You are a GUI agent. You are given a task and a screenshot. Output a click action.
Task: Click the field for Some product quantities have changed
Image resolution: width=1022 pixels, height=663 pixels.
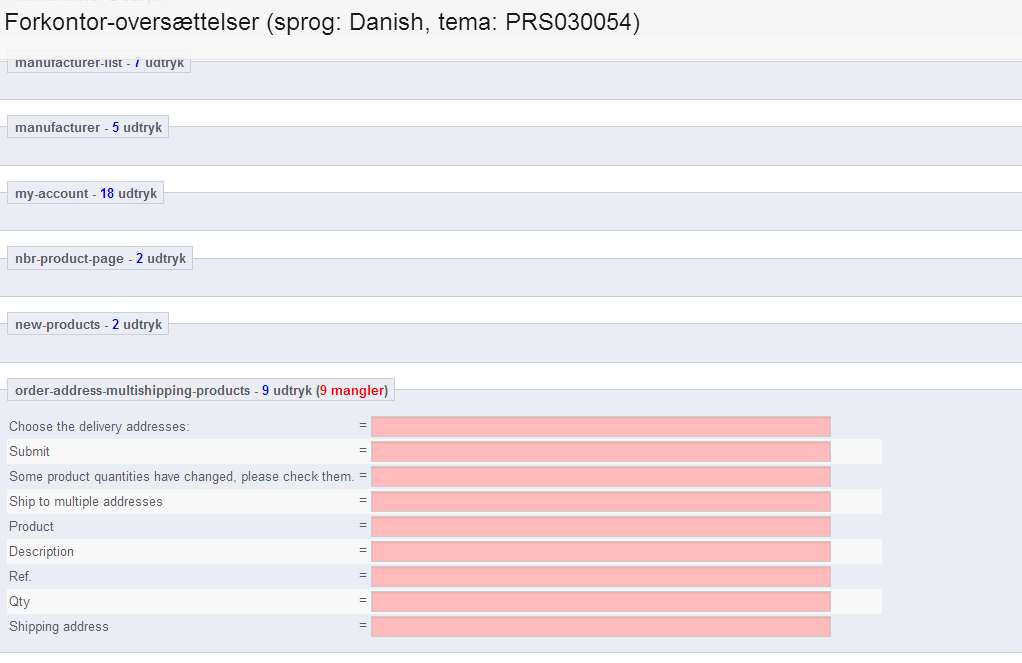tap(601, 477)
